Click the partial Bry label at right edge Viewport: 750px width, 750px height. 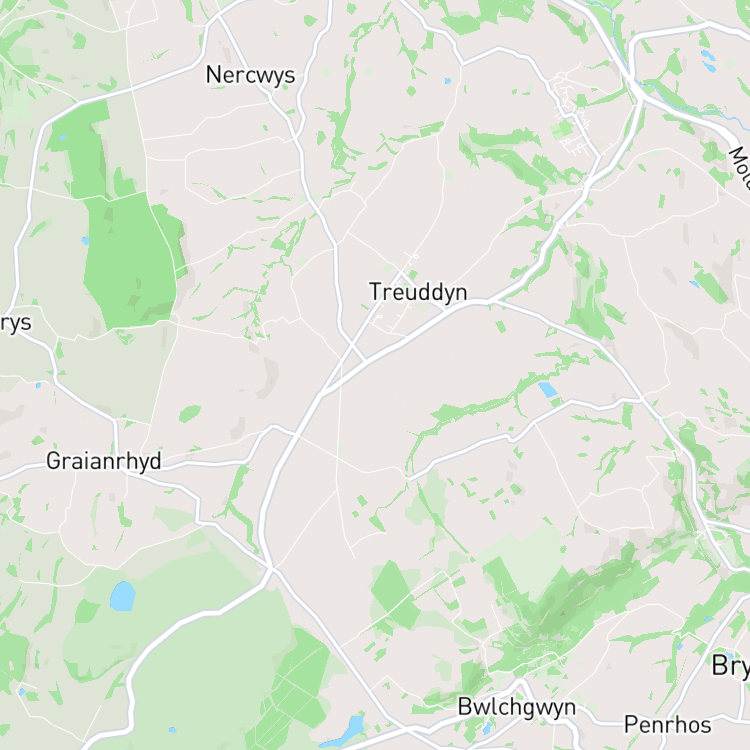point(730,666)
